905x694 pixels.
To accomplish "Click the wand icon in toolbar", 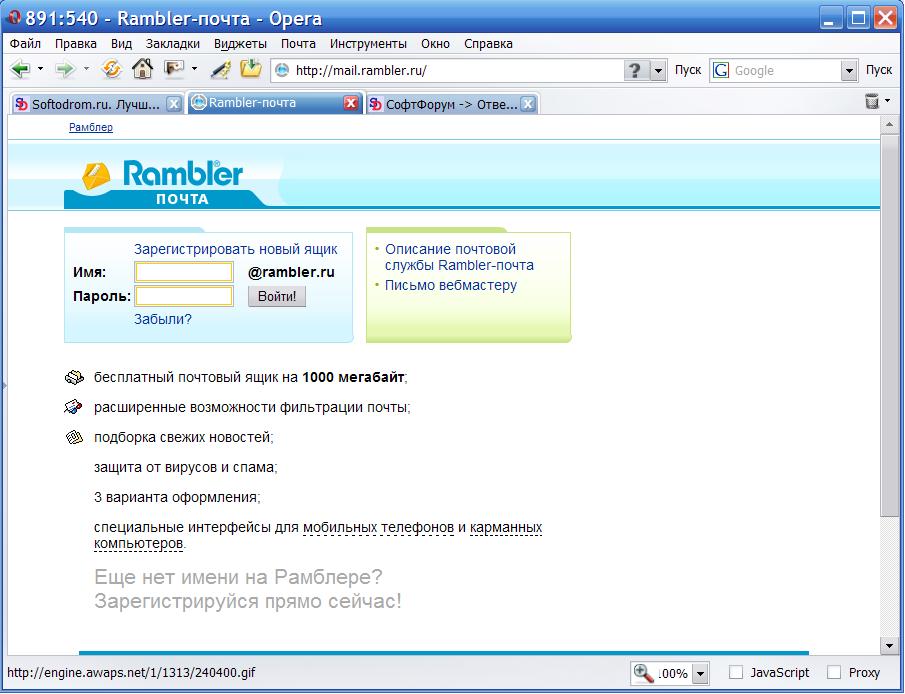I will (220, 70).
